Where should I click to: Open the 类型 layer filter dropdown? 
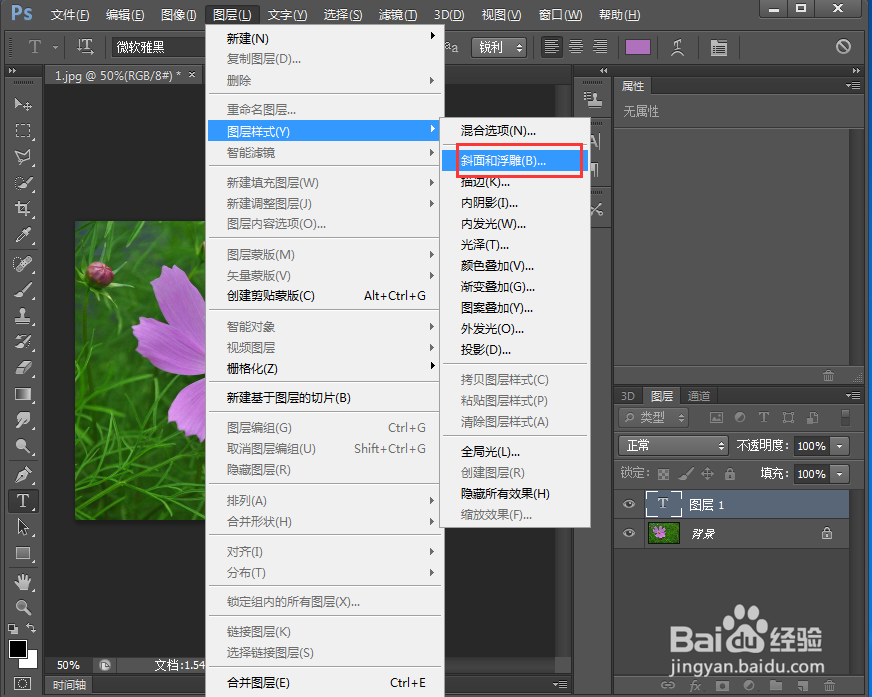point(654,417)
